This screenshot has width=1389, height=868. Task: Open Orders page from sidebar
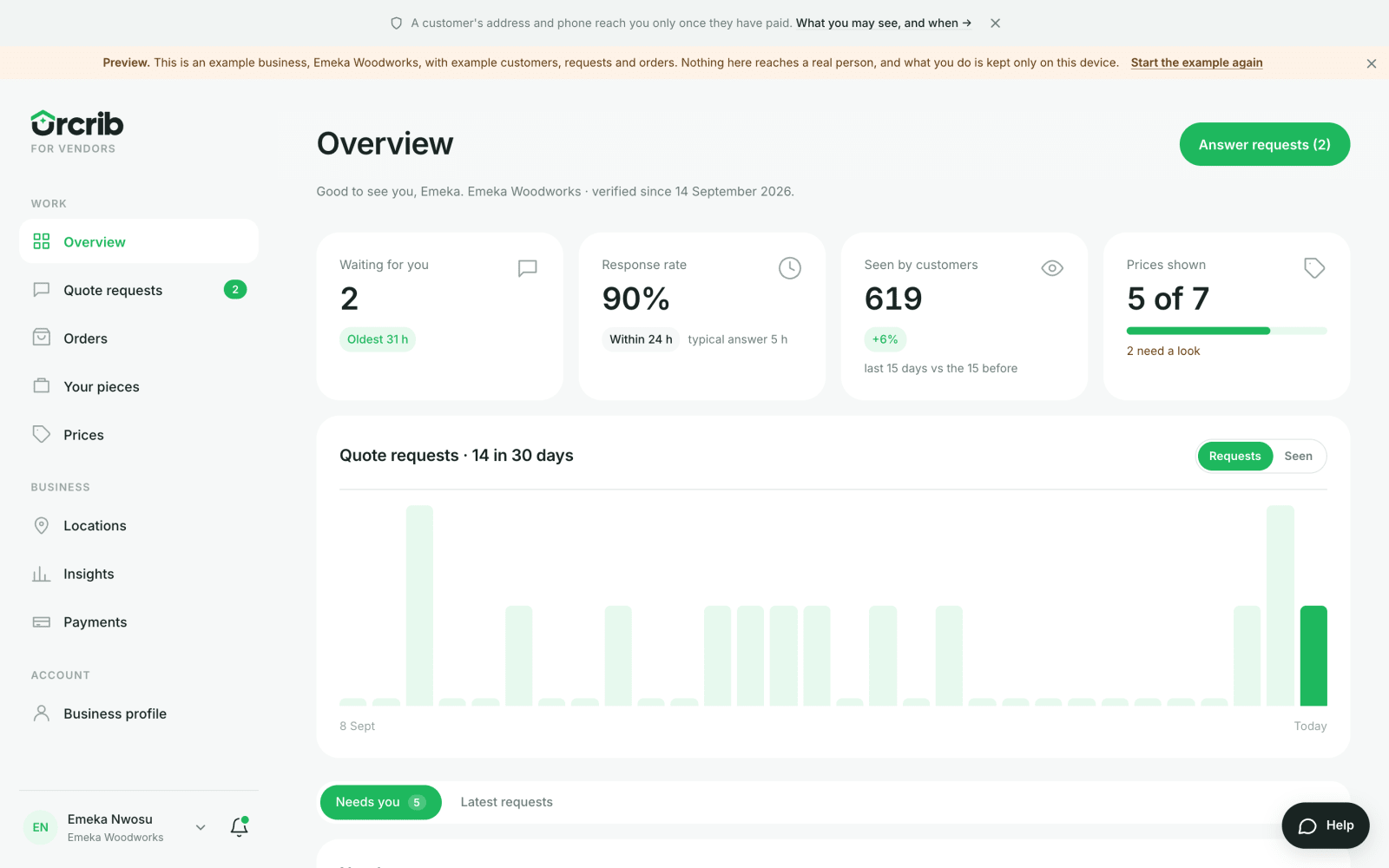pos(139,338)
